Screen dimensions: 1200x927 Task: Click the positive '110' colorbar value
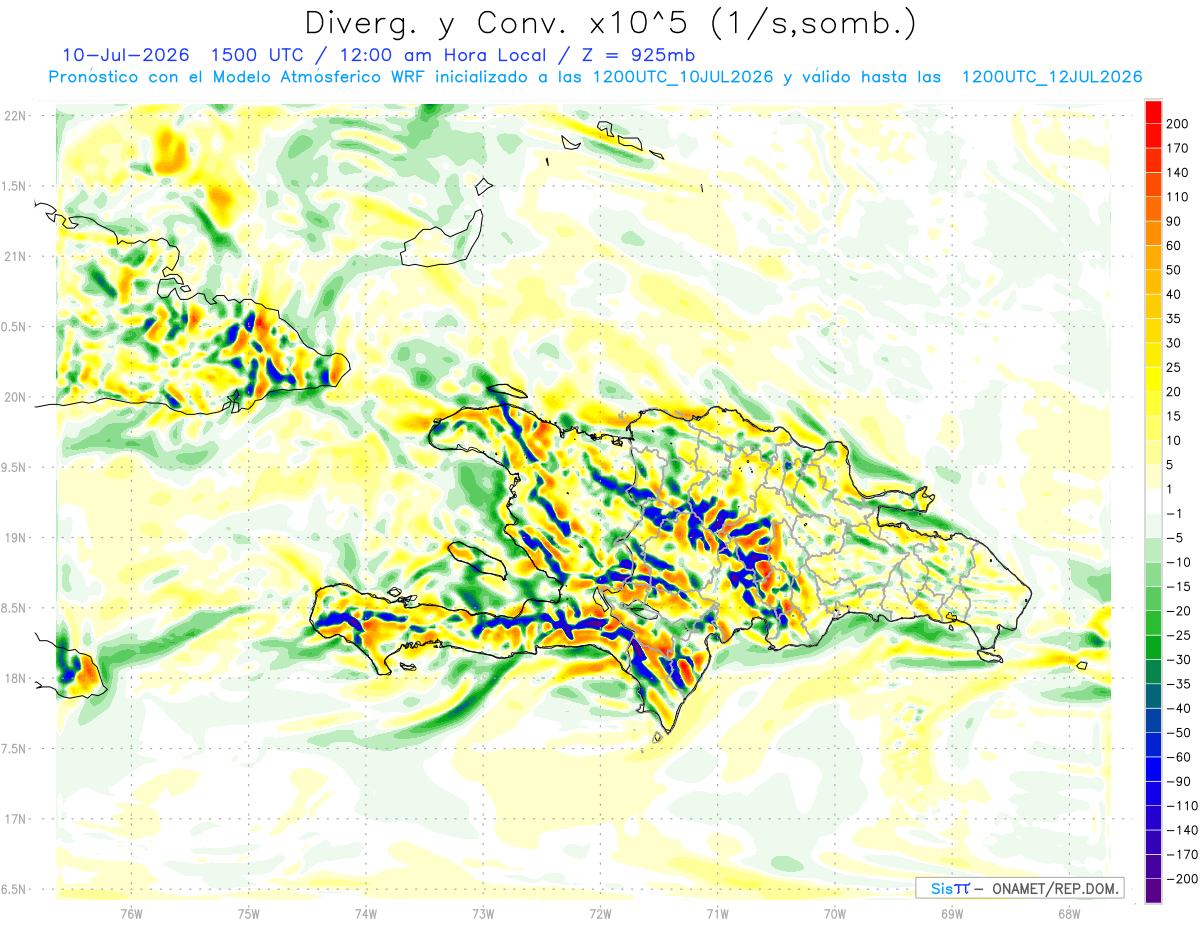pyautogui.click(x=1179, y=197)
